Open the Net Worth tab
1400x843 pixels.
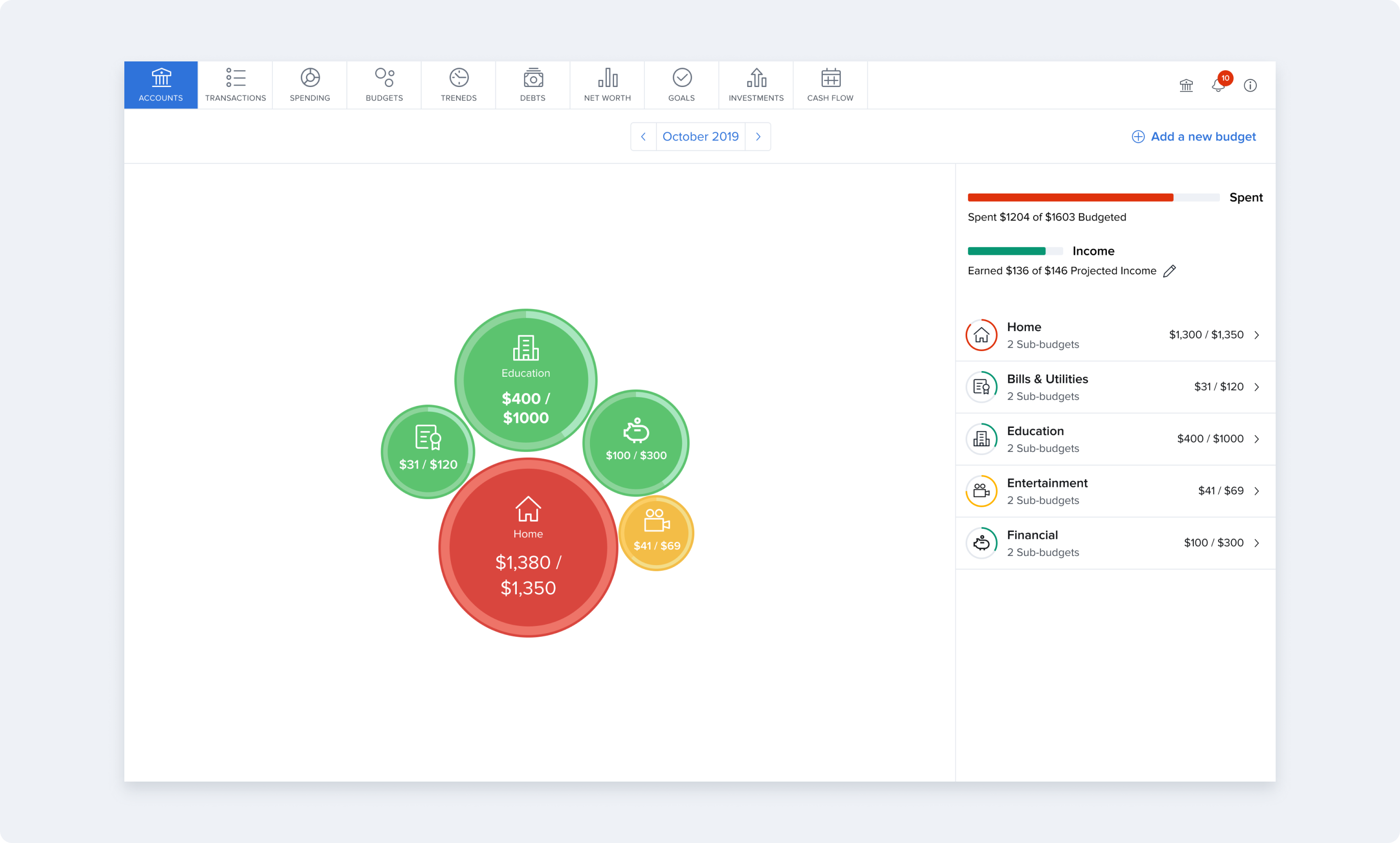point(607,84)
